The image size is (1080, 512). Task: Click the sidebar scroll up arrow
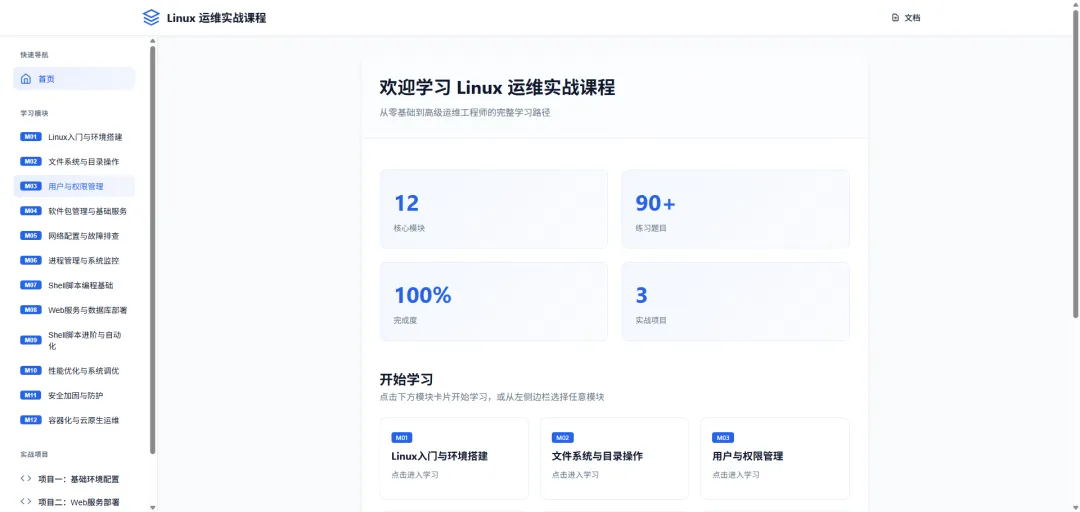(x=153, y=41)
